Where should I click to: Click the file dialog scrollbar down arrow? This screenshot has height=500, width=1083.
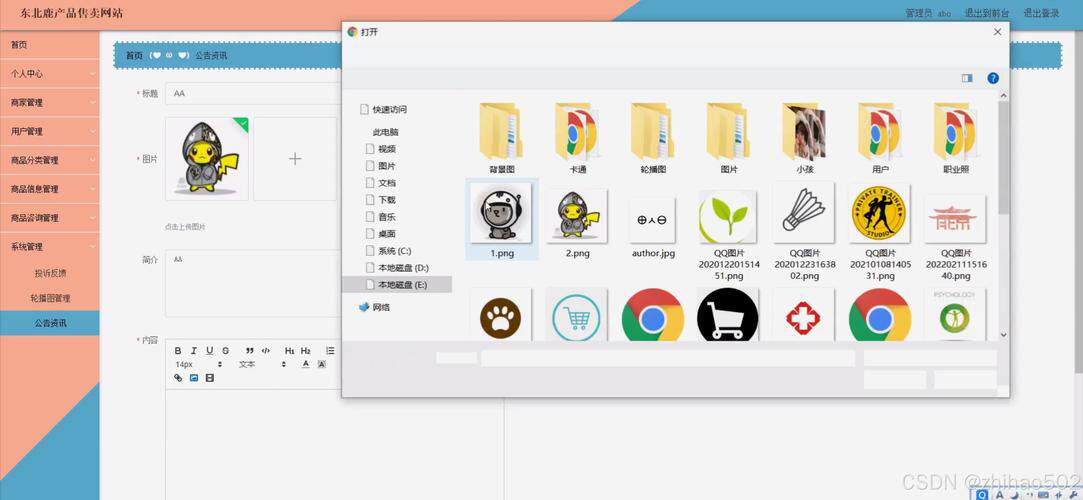(1004, 335)
